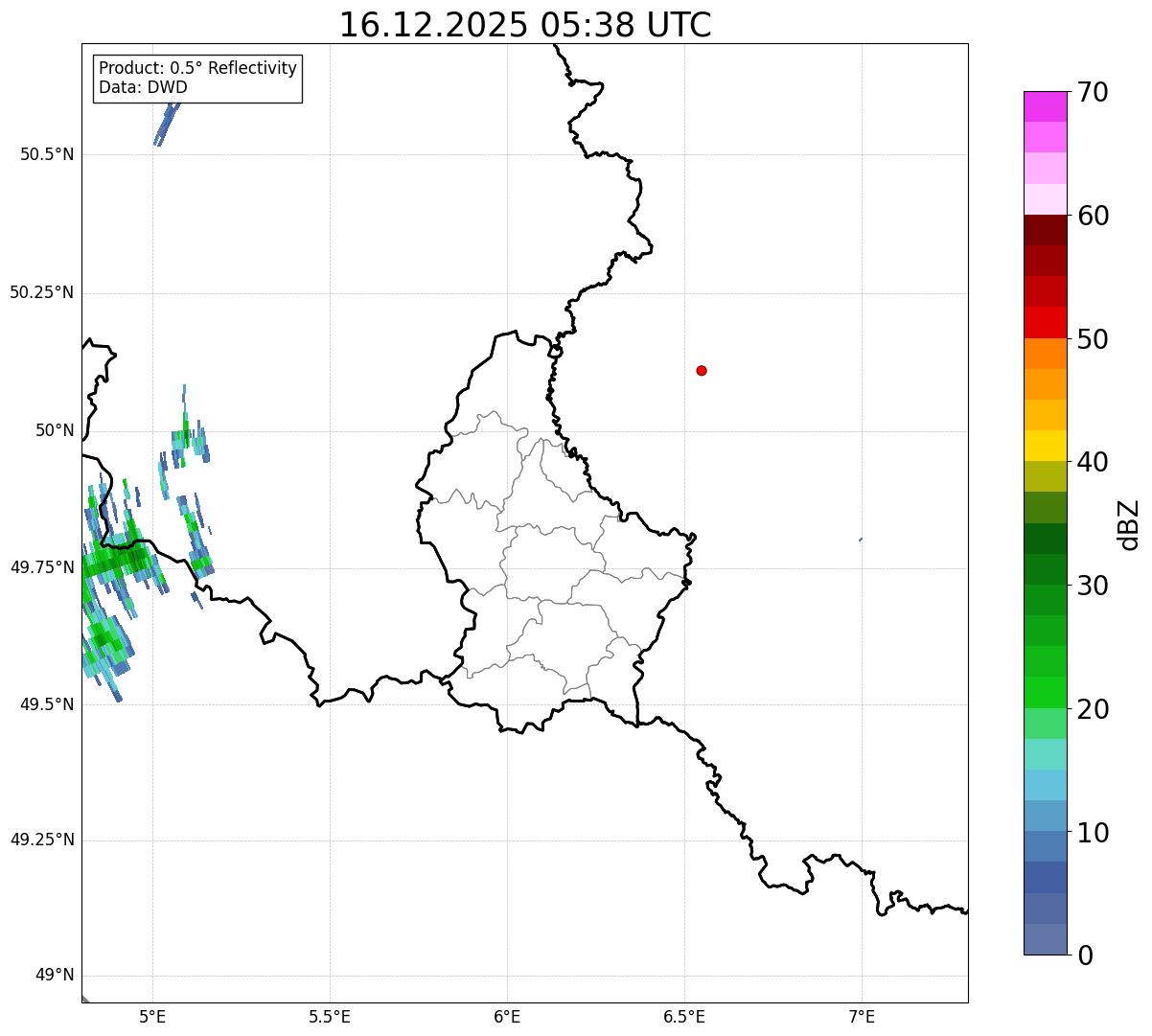Click the 7°E longitude label
This screenshot has width=1152, height=1036.
[x=862, y=1016]
